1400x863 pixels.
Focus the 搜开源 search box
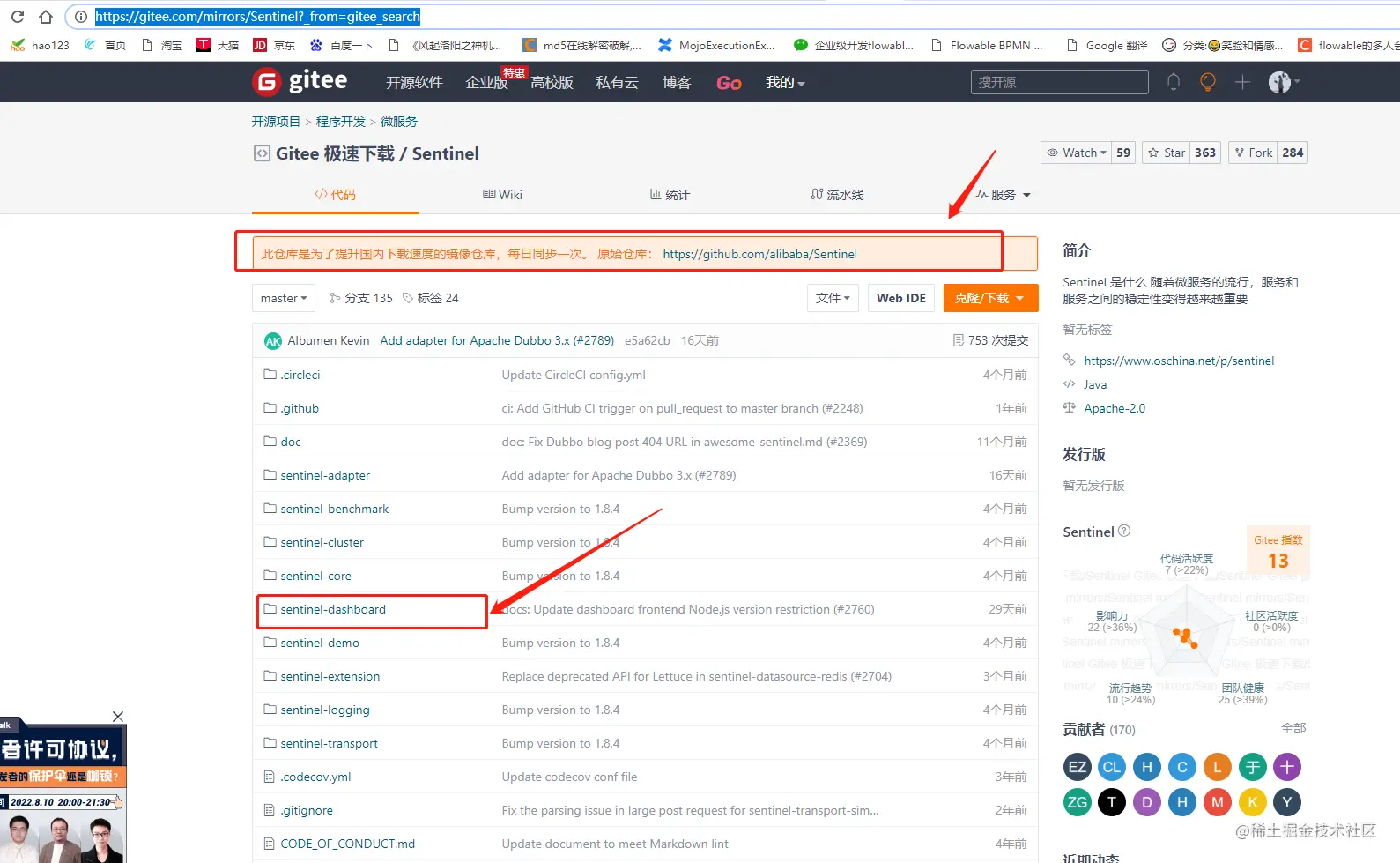point(1060,82)
